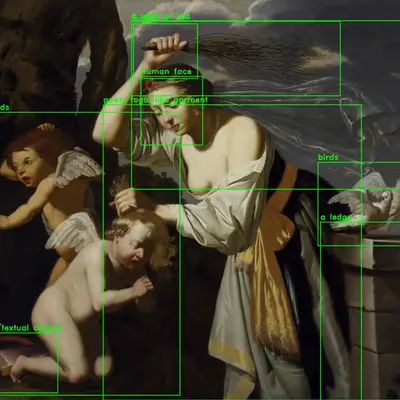Image resolution: width=400 pixels, height=400 pixels.
Task: Select the 'textual objects' label
Action: [31, 328]
